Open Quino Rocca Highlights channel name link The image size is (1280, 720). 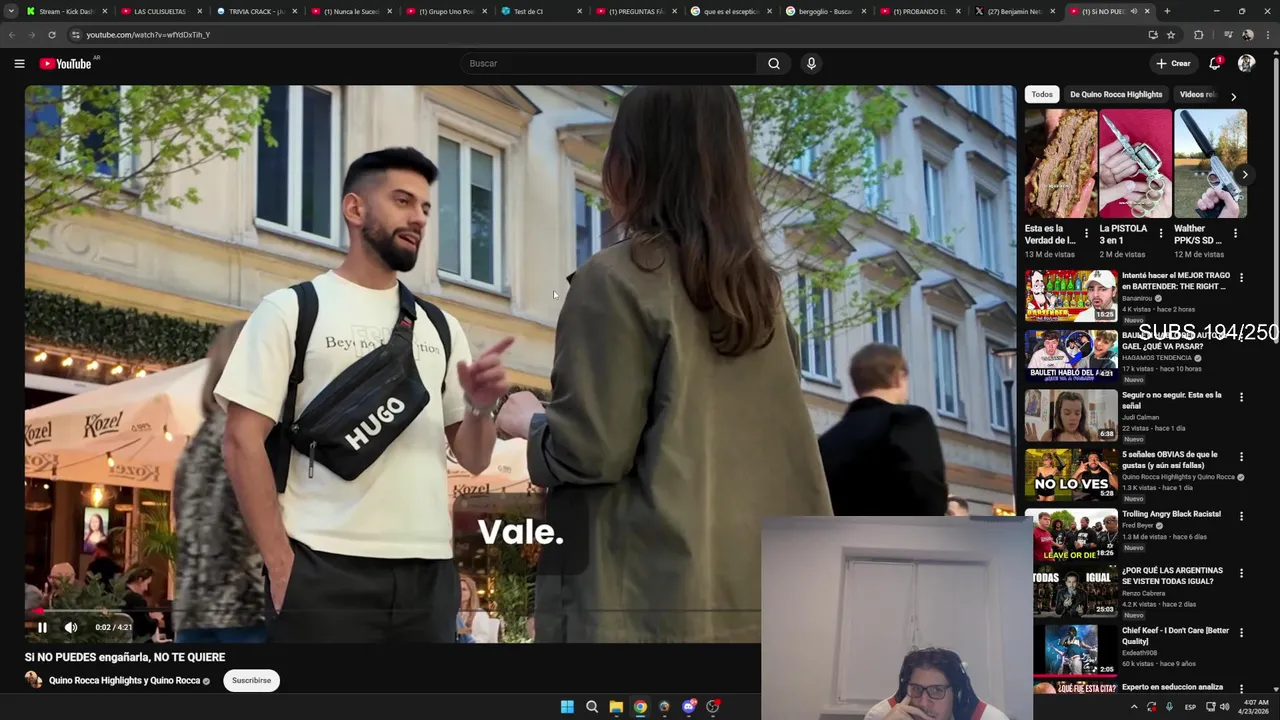[124, 680]
